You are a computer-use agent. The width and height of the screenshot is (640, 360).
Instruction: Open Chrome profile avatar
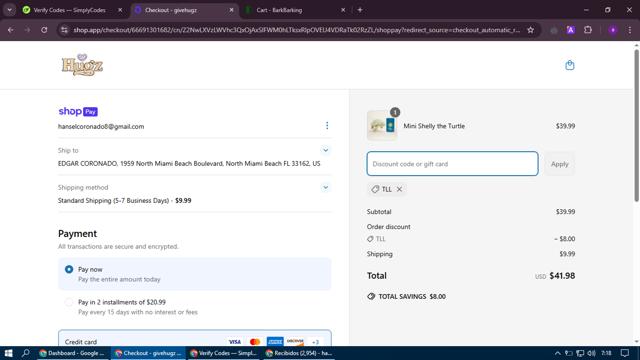pyautogui.click(x=613, y=30)
